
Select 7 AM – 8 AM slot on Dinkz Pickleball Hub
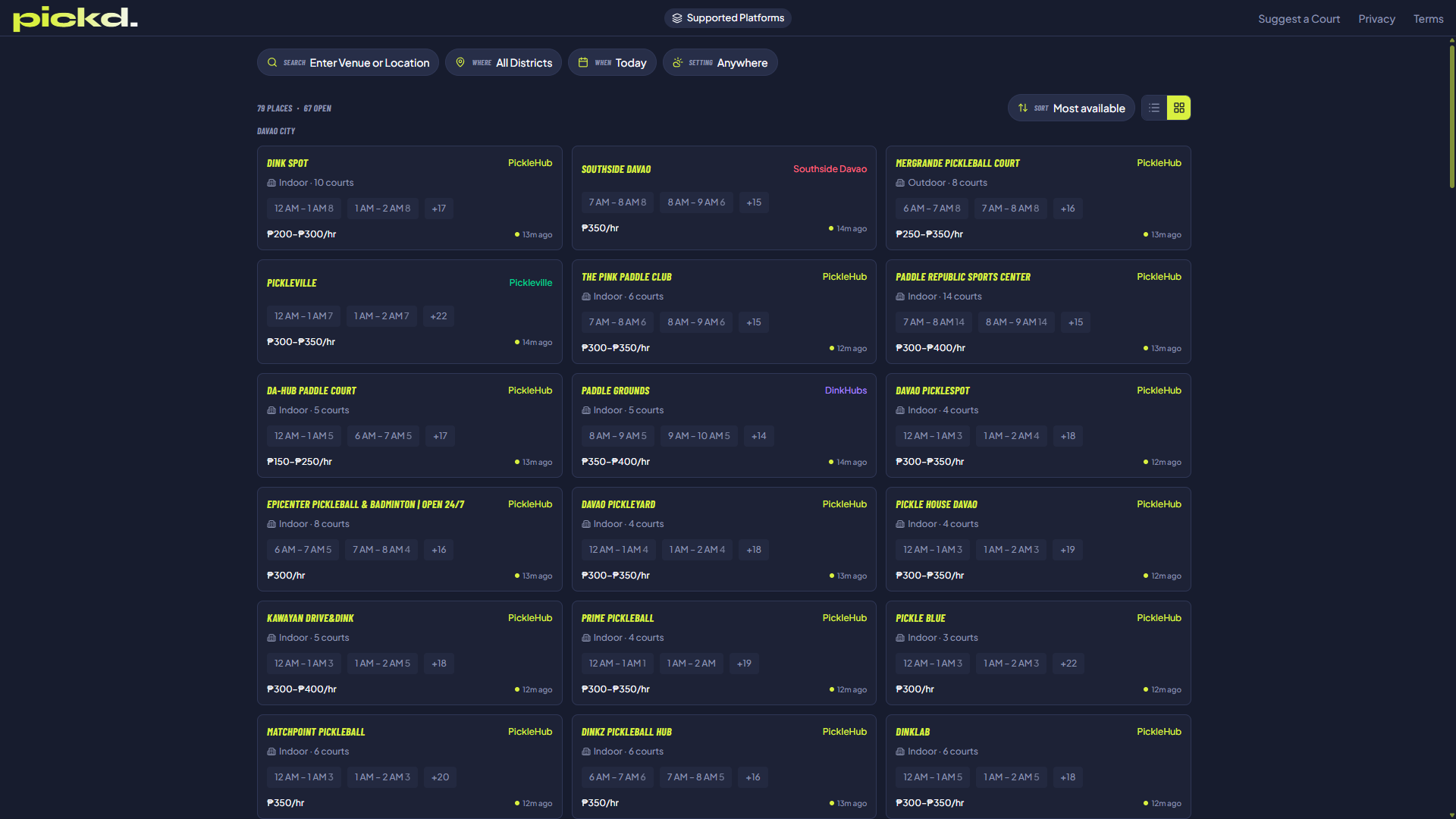pyautogui.click(x=696, y=777)
